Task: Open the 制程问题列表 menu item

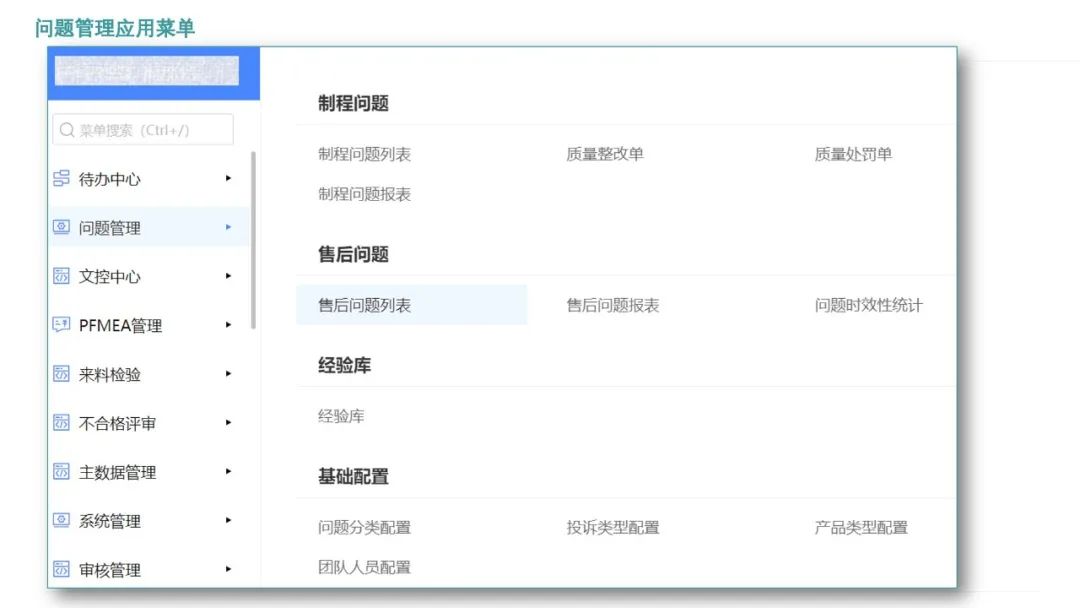Action: tap(365, 154)
